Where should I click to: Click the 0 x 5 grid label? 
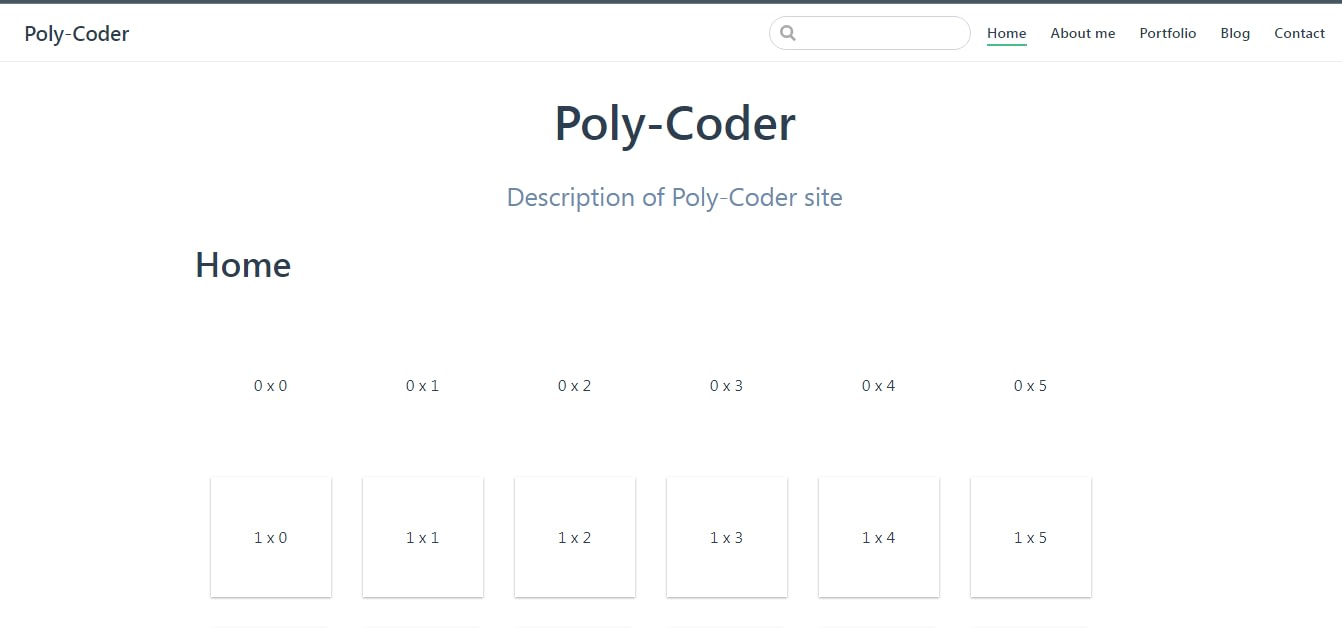(x=1030, y=385)
